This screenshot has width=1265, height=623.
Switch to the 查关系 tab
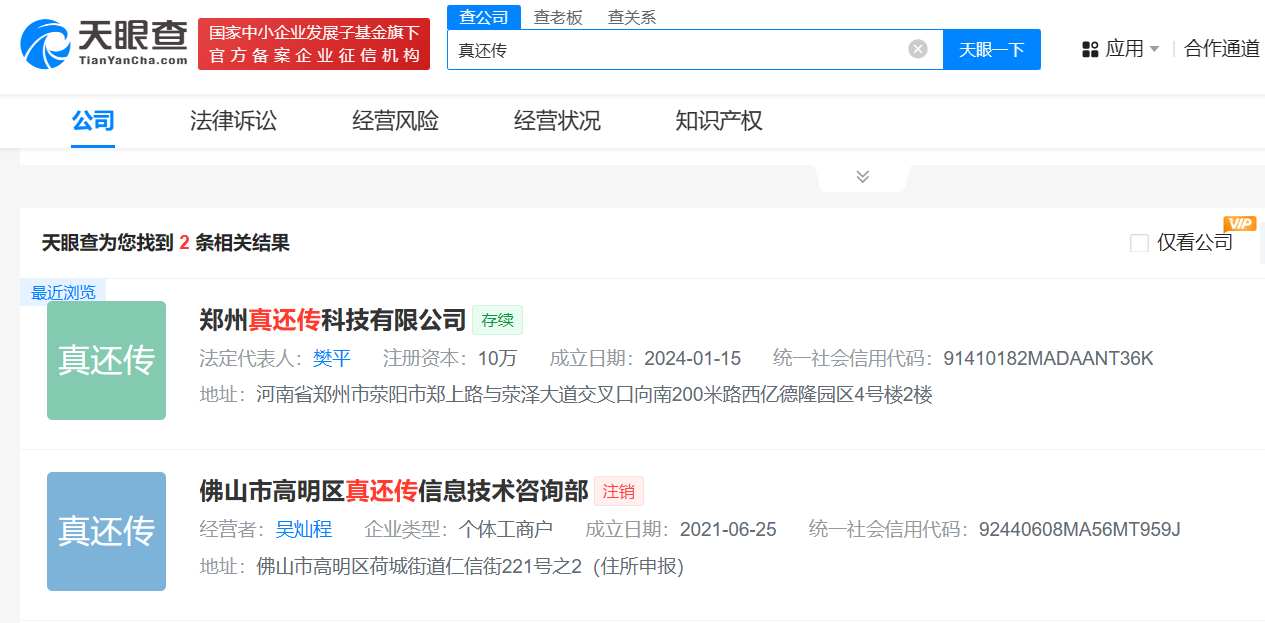[631, 17]
